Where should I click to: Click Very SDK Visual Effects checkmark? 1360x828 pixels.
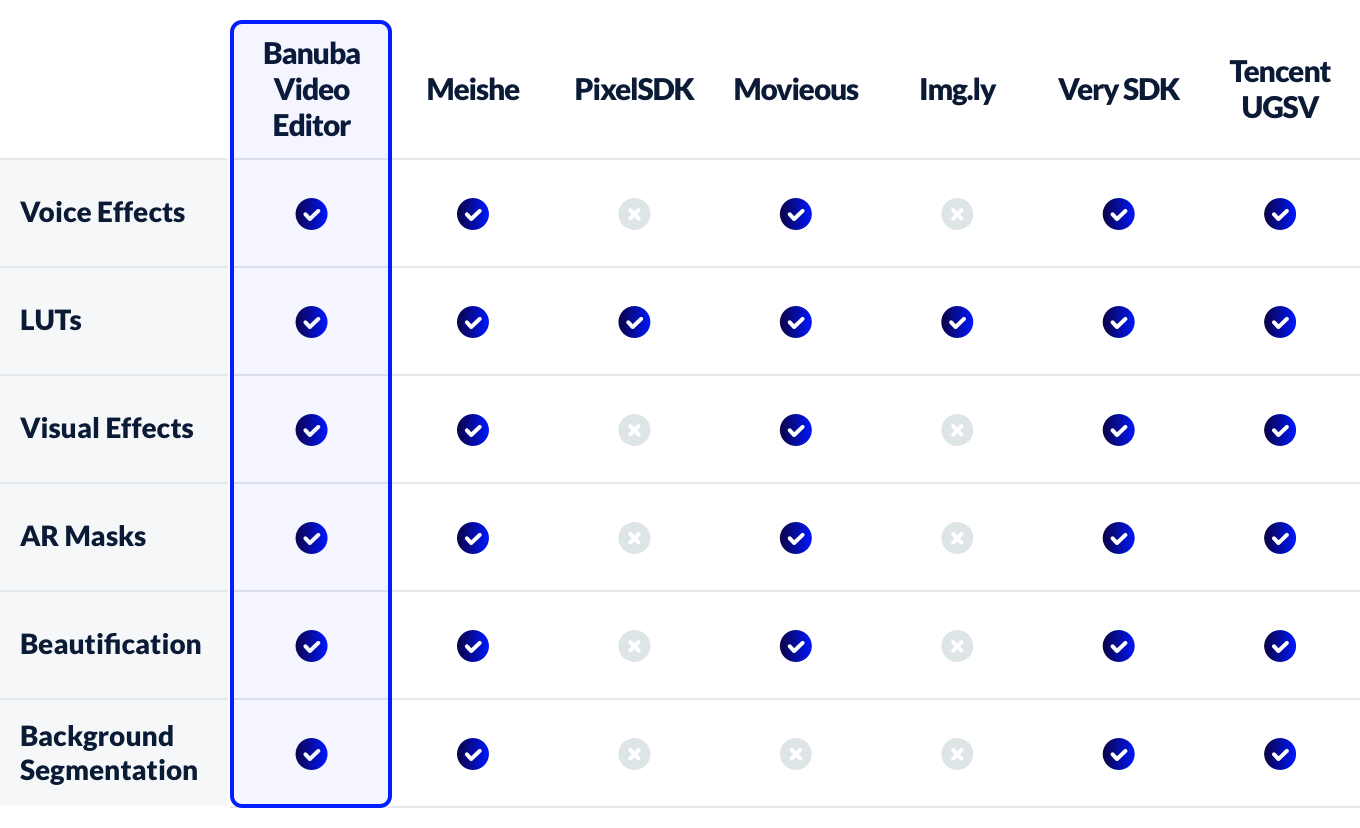click(1118, 430)
